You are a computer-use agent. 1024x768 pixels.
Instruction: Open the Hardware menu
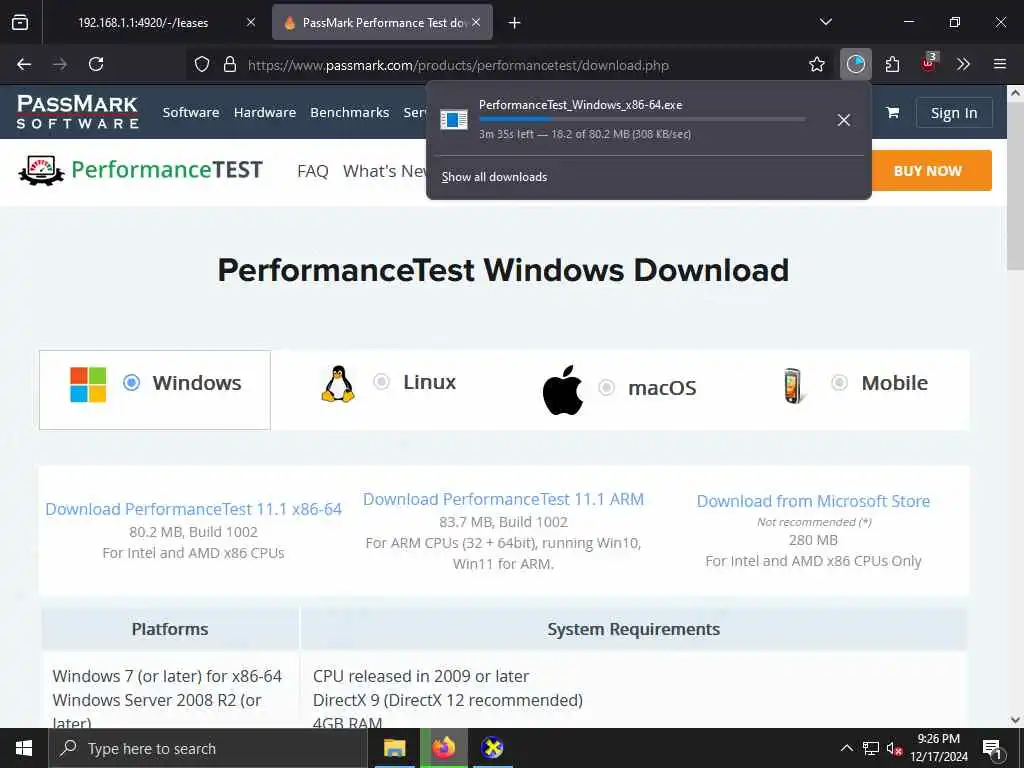tap(264, 112)
